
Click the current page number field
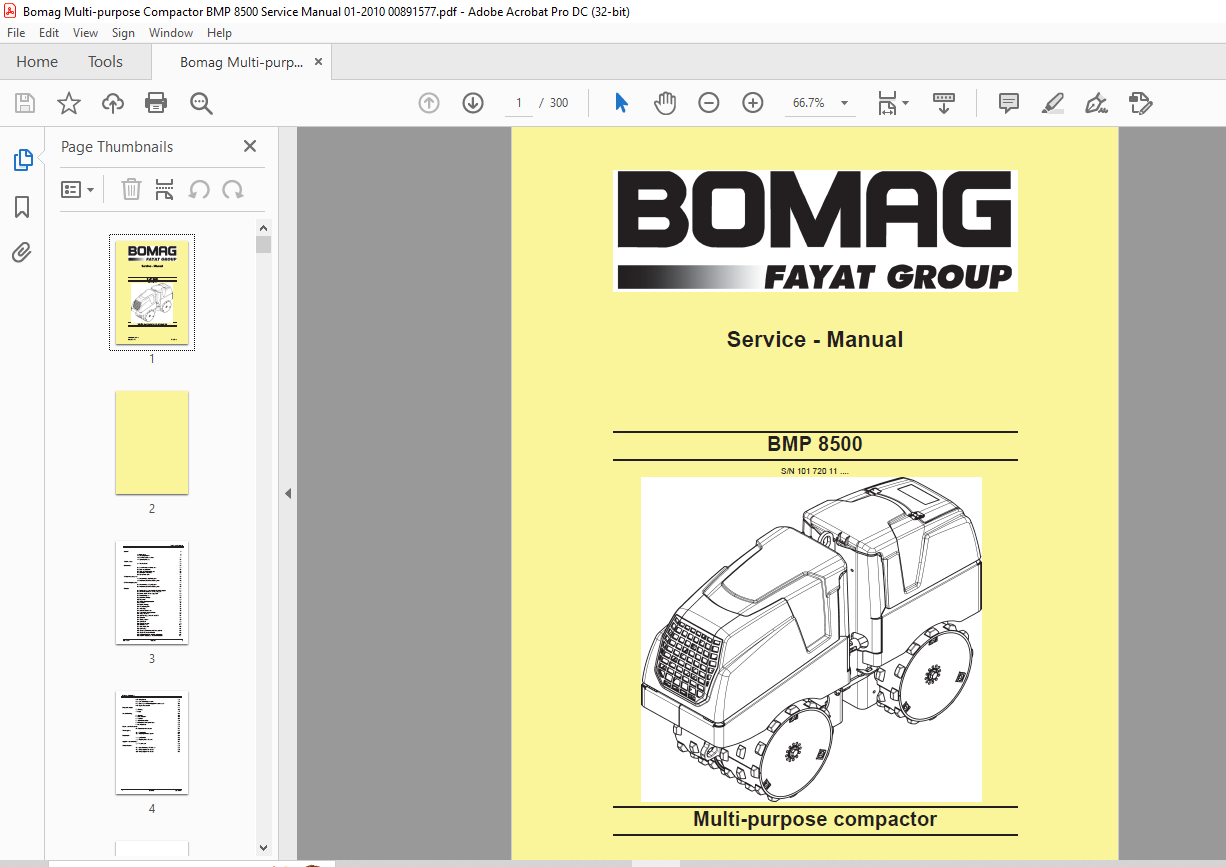pyautogui.click(x=519, y=103)
